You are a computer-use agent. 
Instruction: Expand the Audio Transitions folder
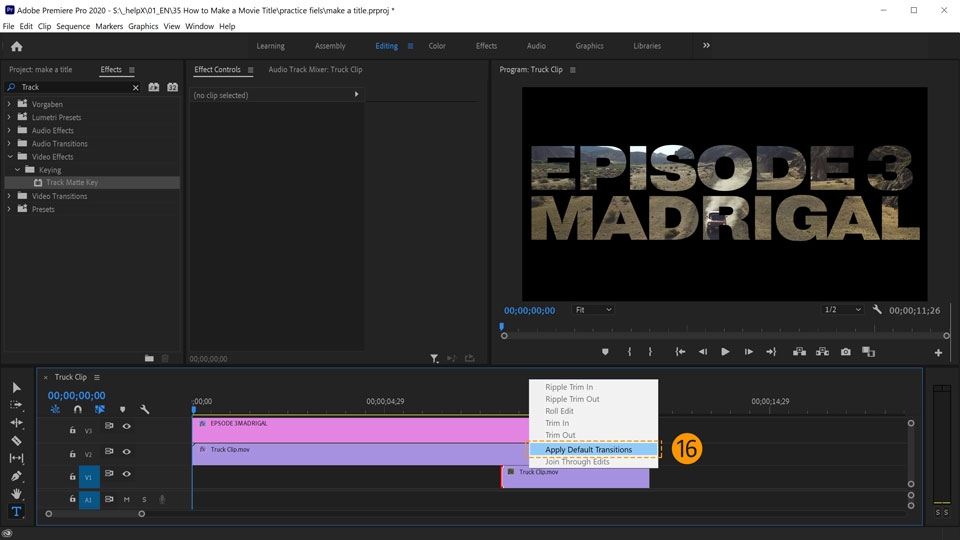[9, 143]
